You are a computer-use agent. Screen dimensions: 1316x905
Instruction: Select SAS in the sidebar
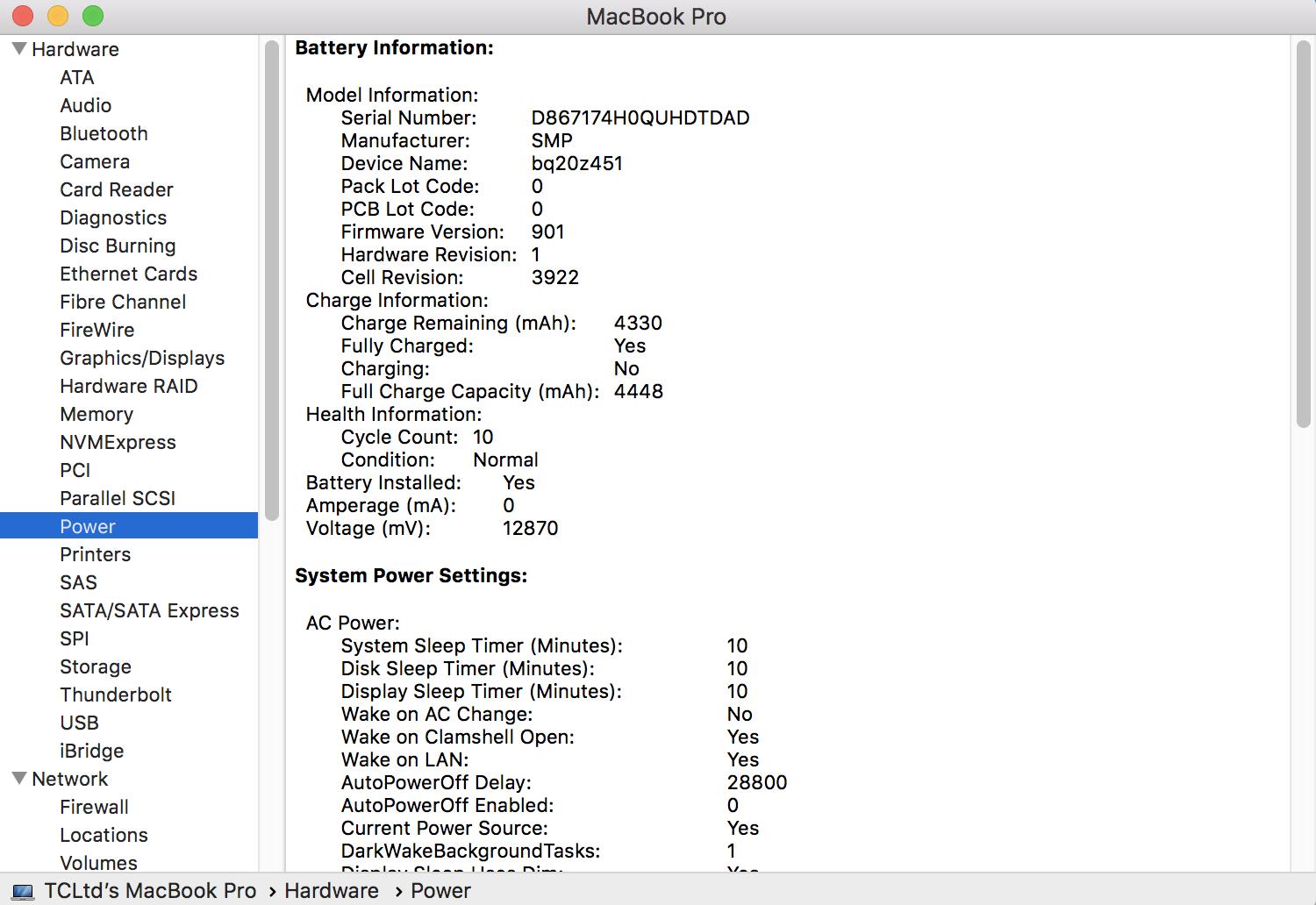click(x=78, y=582)
